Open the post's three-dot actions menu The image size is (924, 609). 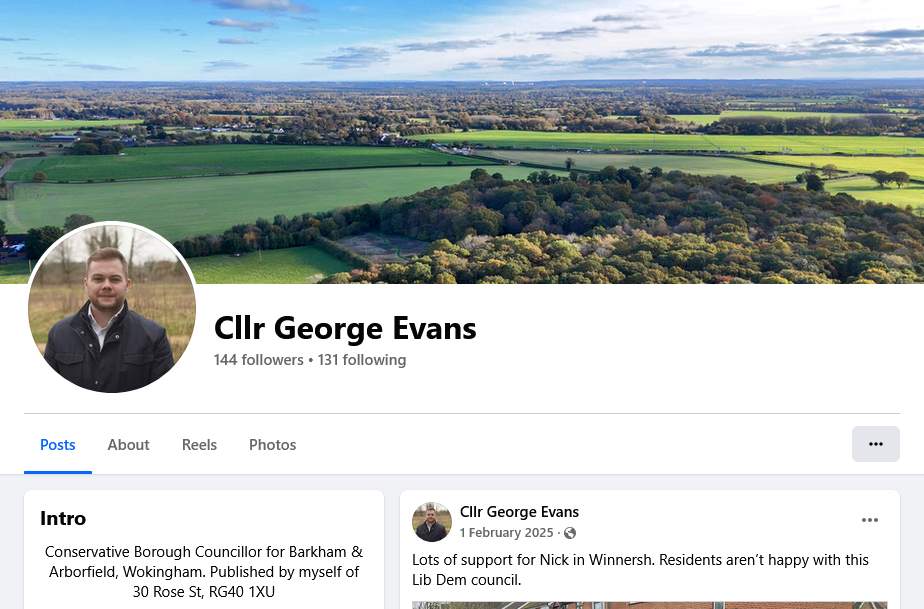[x=870, y=520]
